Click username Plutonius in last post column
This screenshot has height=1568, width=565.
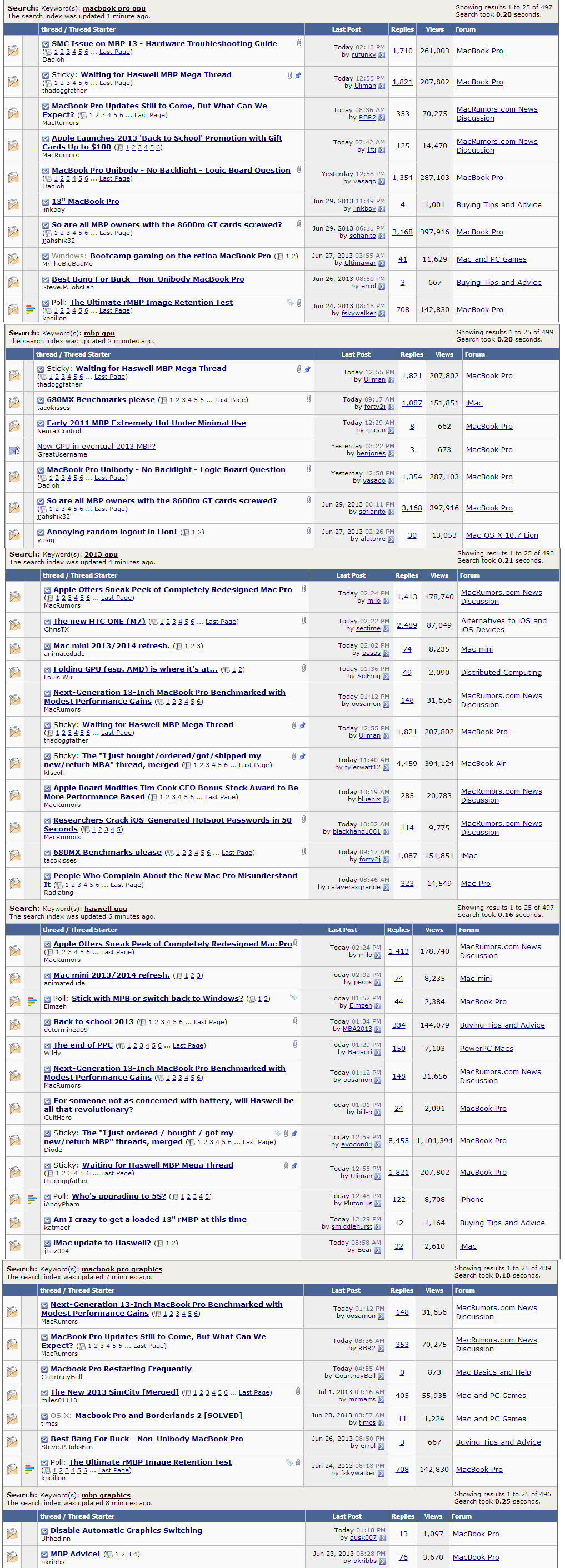click(358, 1204)
